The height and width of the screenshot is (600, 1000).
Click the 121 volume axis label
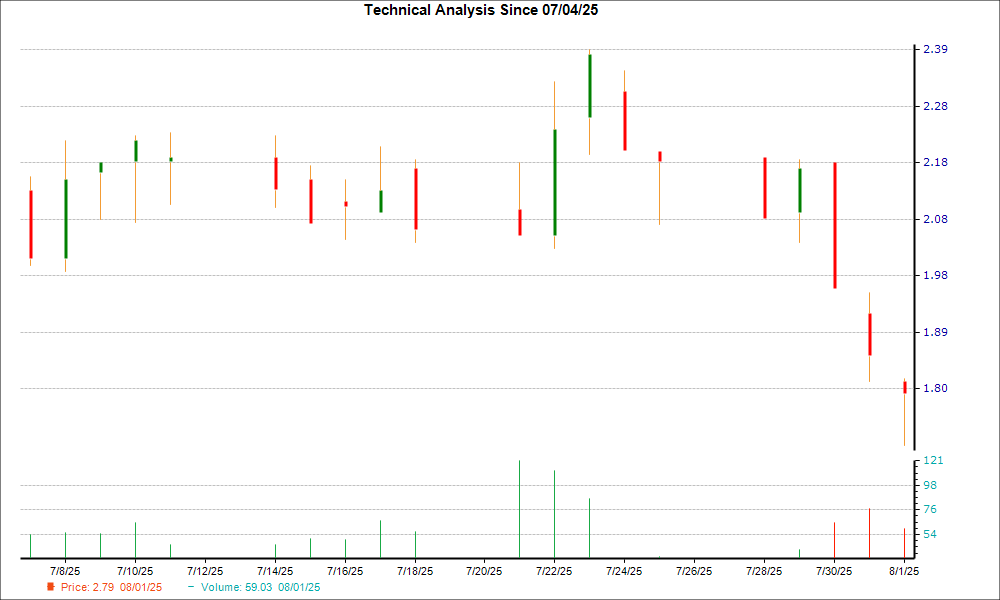(x=933, y=460)
